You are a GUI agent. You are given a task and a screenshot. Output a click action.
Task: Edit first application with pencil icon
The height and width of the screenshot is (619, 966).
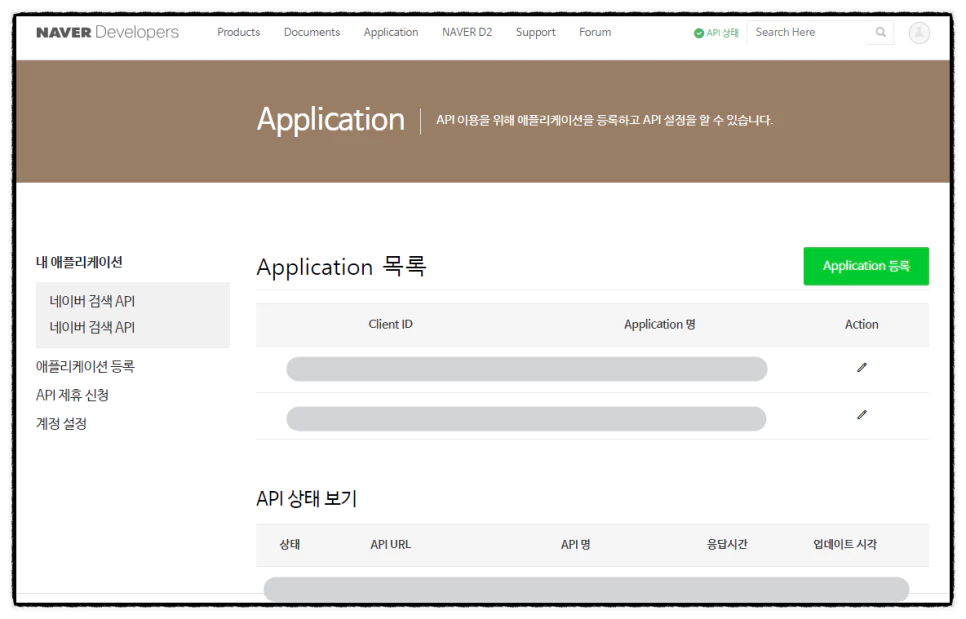tap(862, 368)
